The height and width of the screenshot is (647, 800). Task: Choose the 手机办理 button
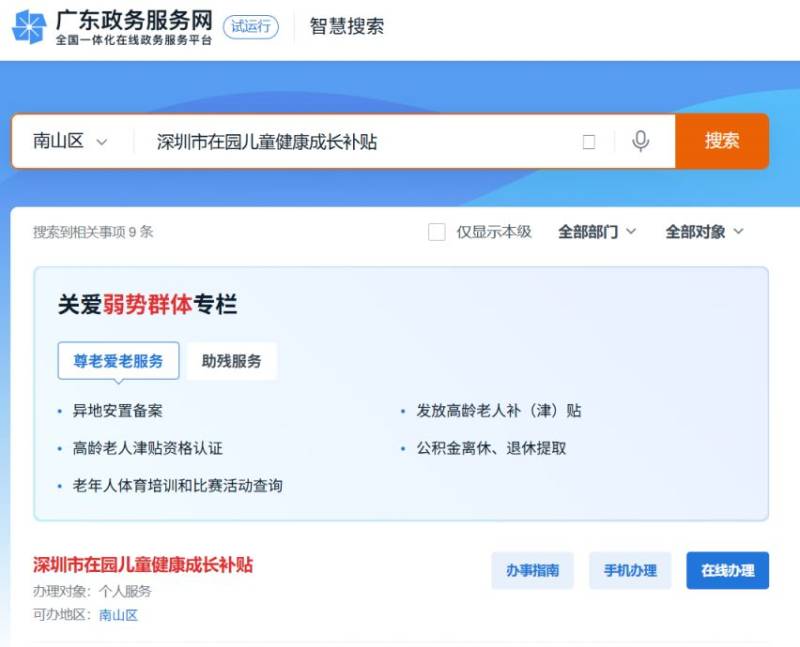(630, 570)
